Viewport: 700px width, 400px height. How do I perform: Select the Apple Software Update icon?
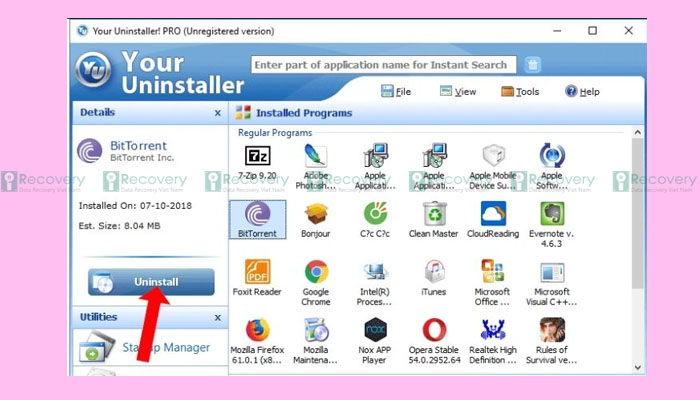point(552,156)
